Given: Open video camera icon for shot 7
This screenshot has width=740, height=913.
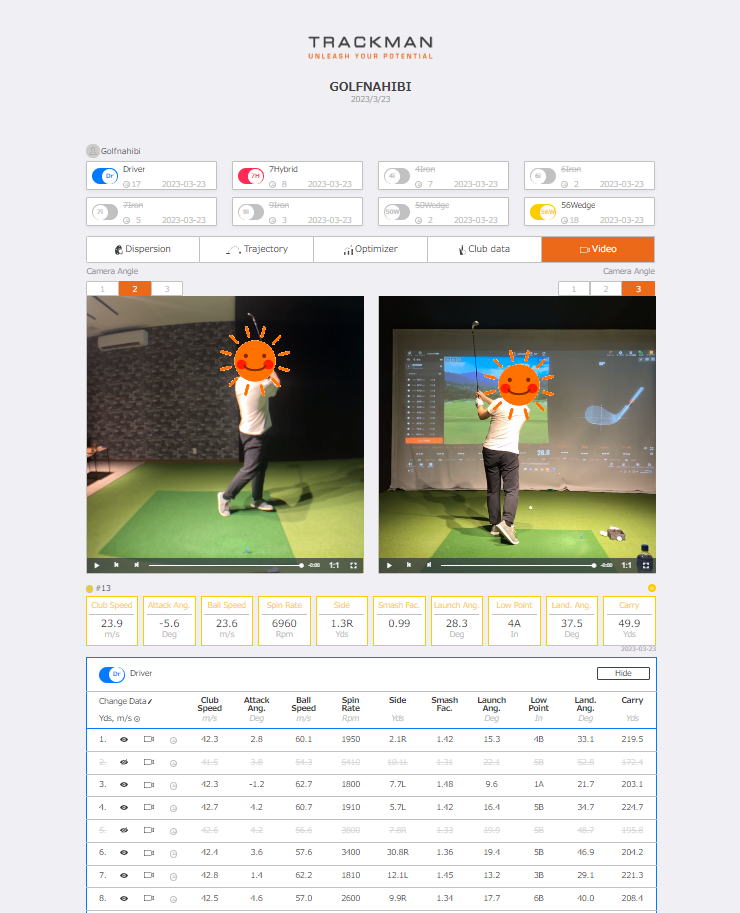Looking at the screenshot, I should click(149, 876).
